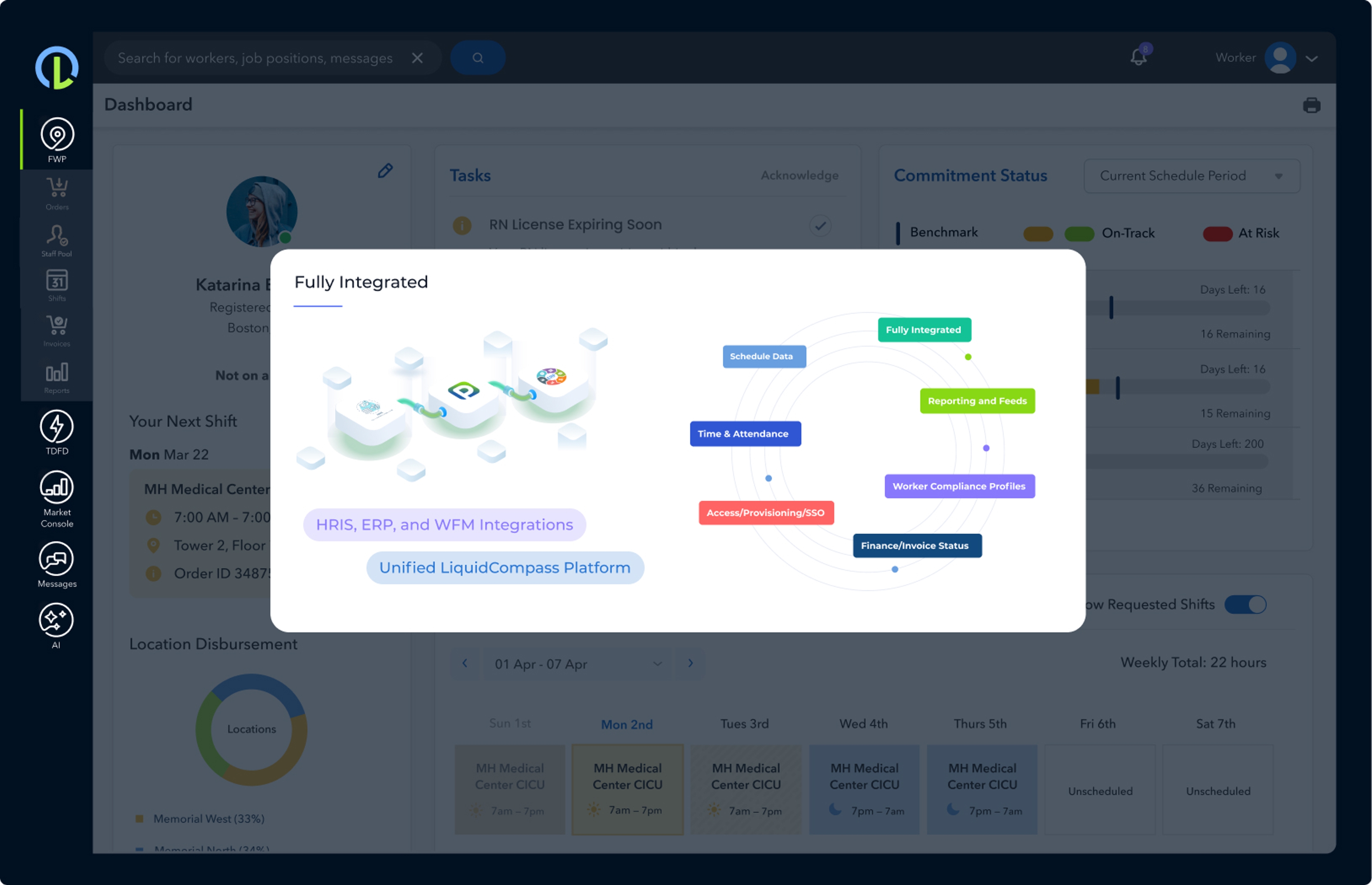This screenshot has width=1372, height=885.
Task: Open the Reports sidebar item
Action: pyautogui.click(x=57, y=378)
